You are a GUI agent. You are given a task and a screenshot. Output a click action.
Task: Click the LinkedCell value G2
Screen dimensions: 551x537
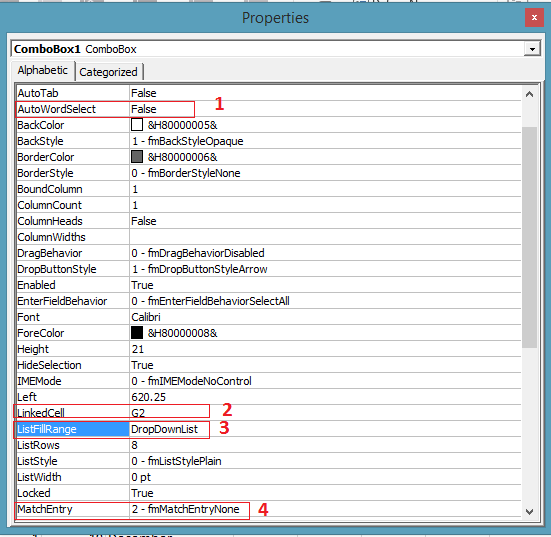pos(138,413)
